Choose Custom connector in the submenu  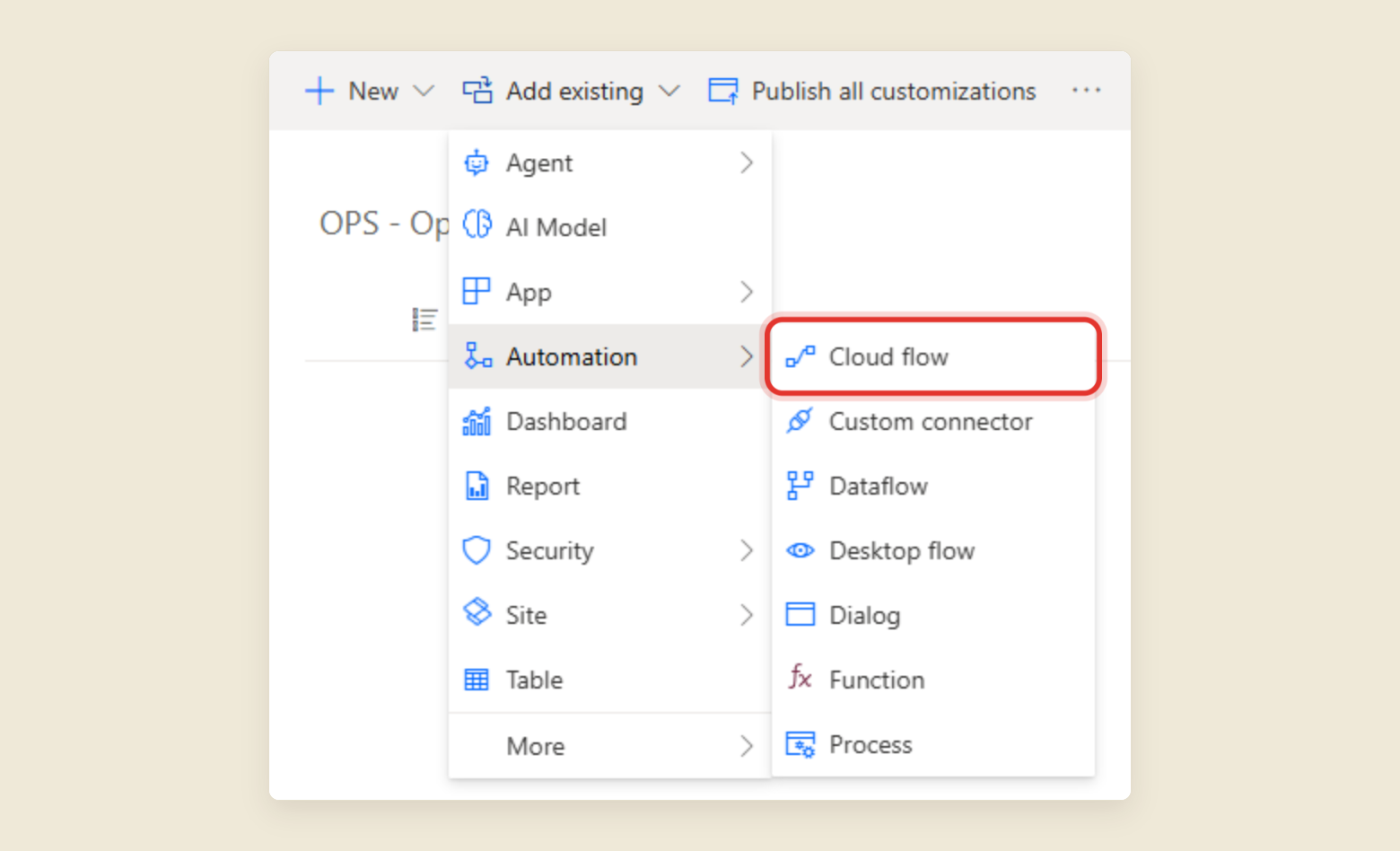(x=933, y=421)
